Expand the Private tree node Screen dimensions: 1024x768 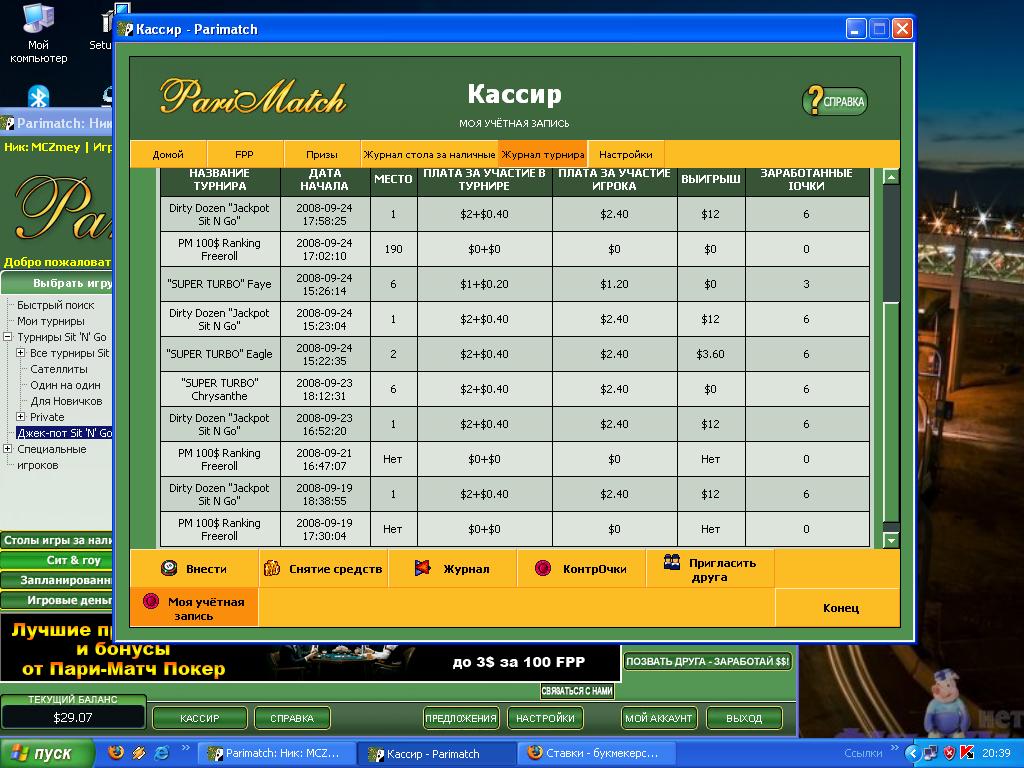(21, 417)
